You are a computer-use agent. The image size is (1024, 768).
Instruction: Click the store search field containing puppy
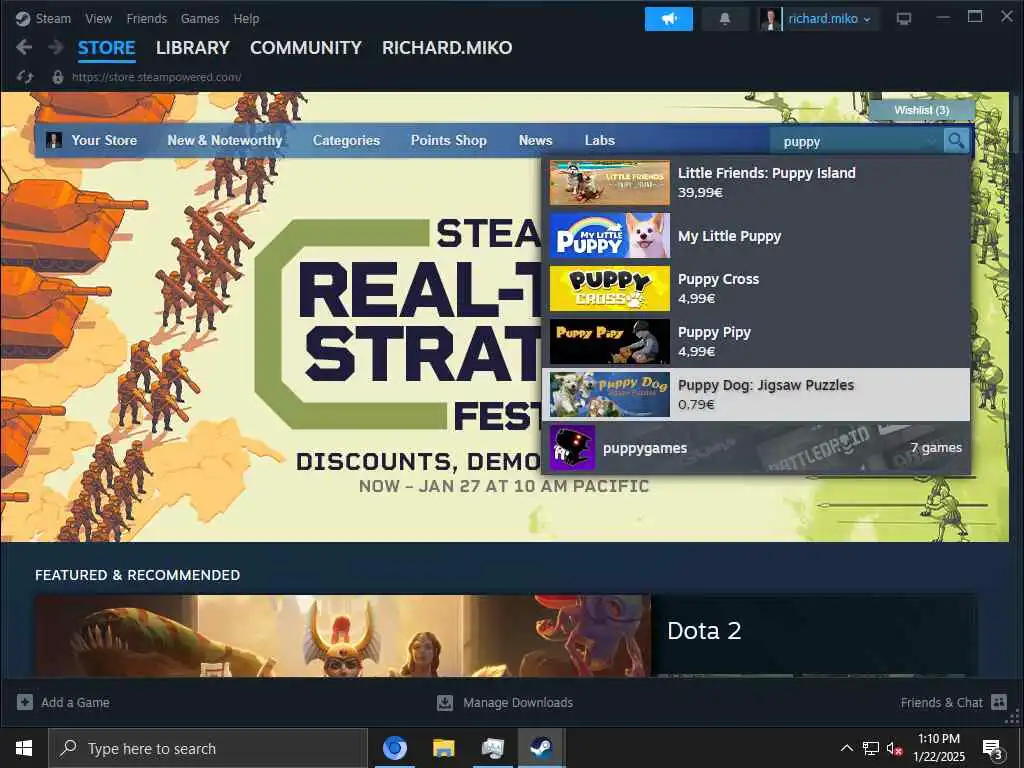(x=856, y=141)
